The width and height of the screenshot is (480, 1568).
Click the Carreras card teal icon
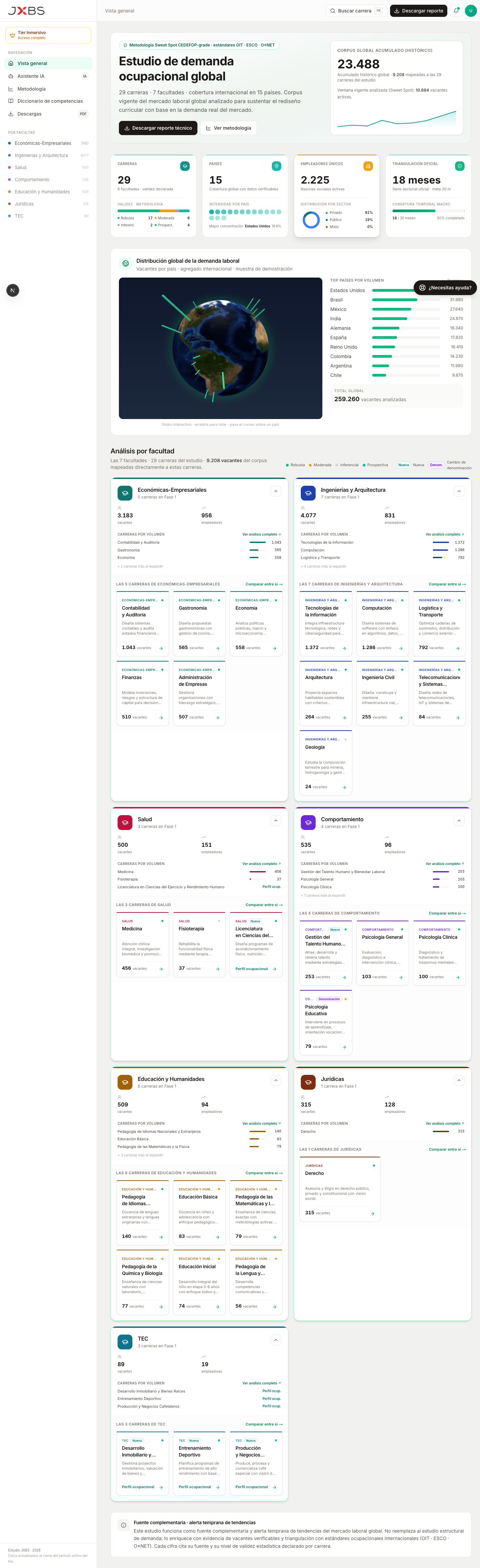coord(185,166)
